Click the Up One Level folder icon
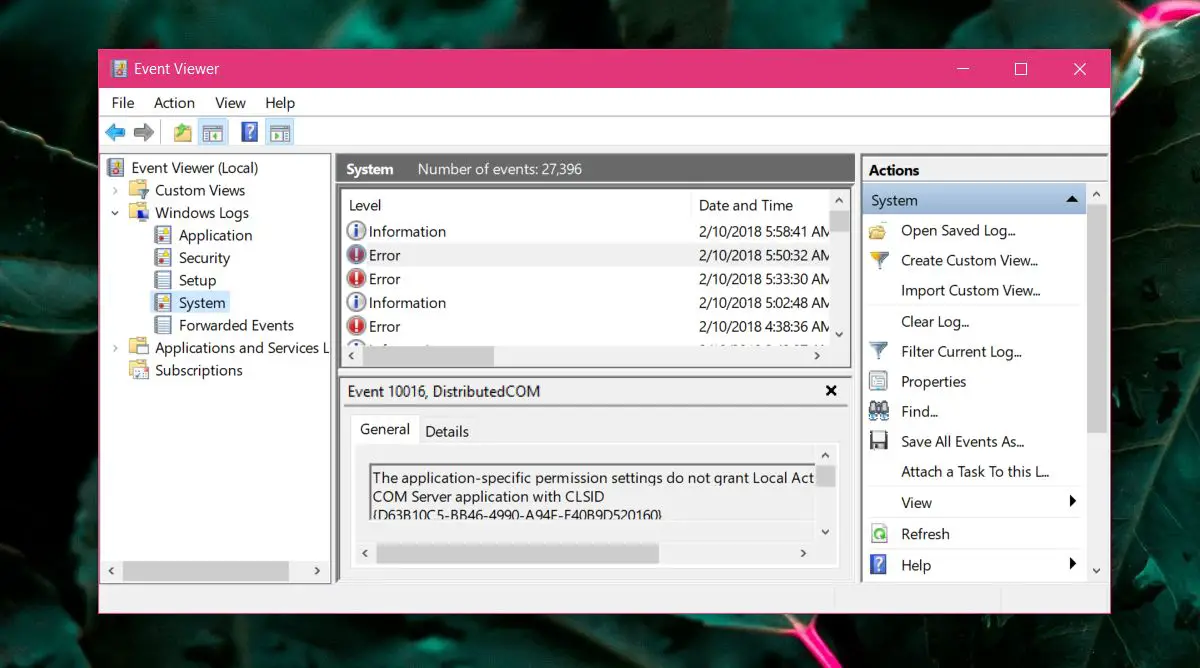 point(182,132)
